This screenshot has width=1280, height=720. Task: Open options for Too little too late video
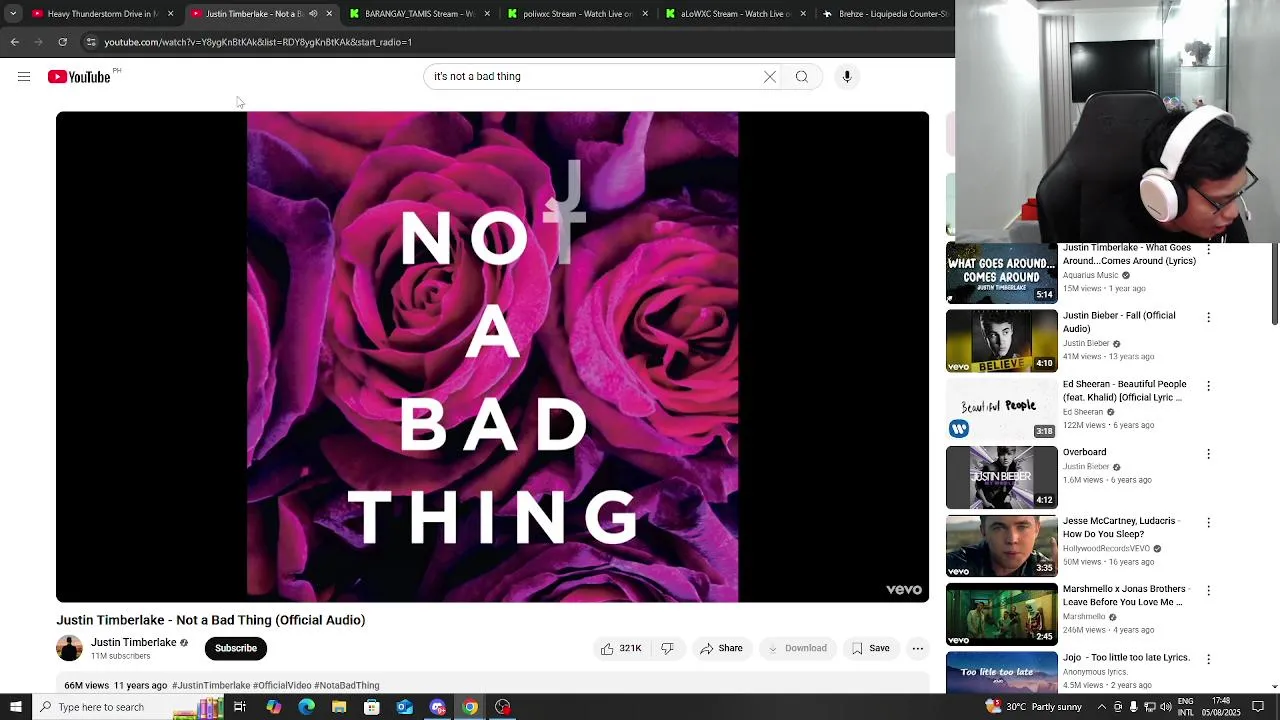1208,660
